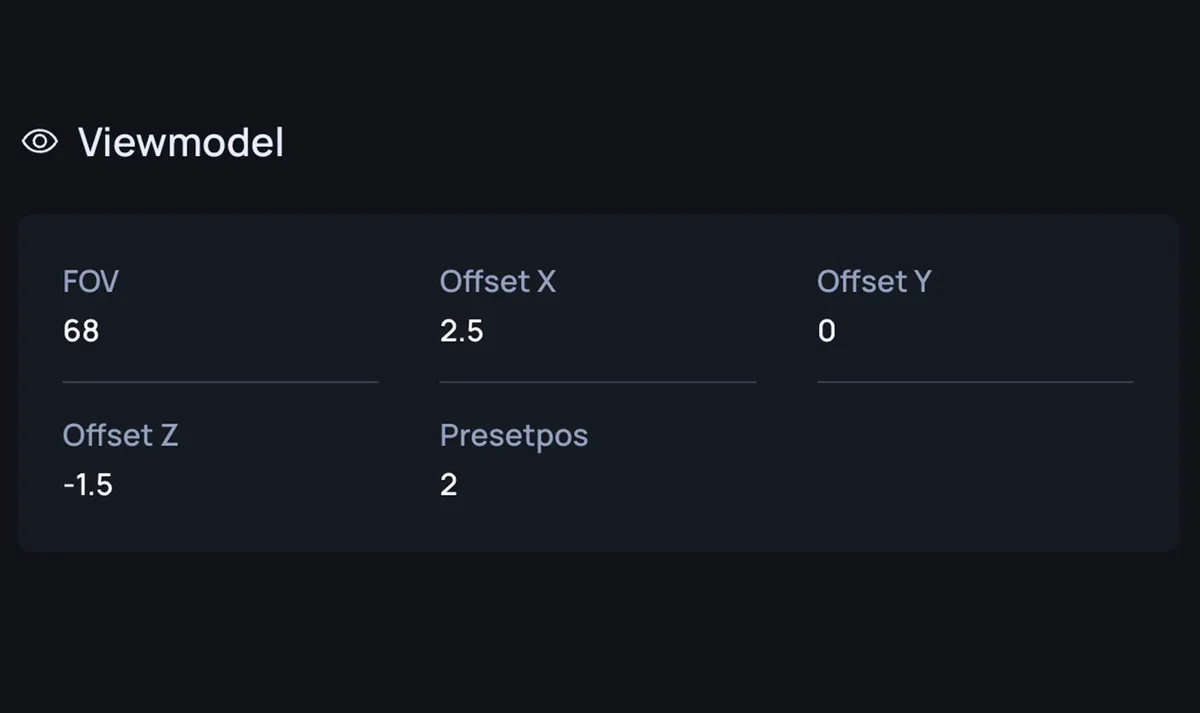This screenshot has height=713, width=1200.
Task: Select the Offset Z value -1.5
Action: tap(88, 485)
